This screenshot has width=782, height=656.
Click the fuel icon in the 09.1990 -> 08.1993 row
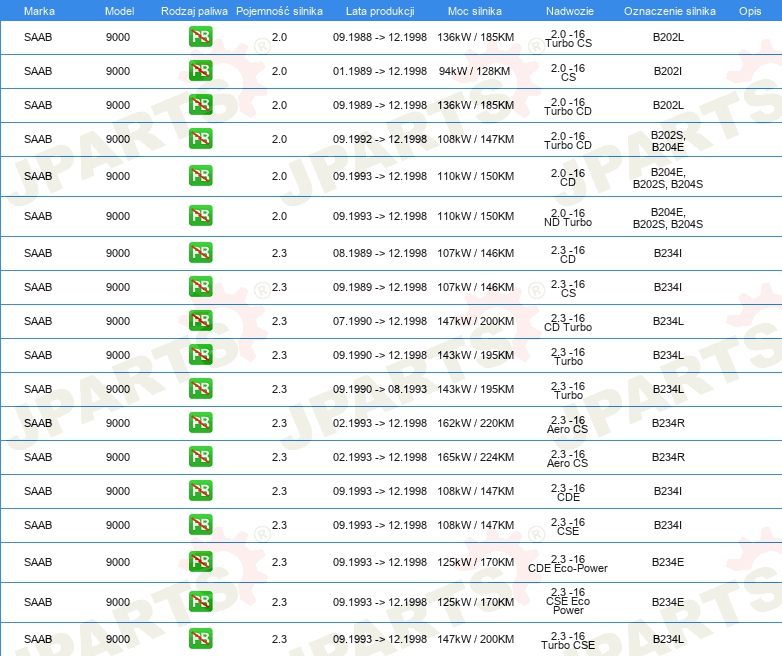click(200, 388)
